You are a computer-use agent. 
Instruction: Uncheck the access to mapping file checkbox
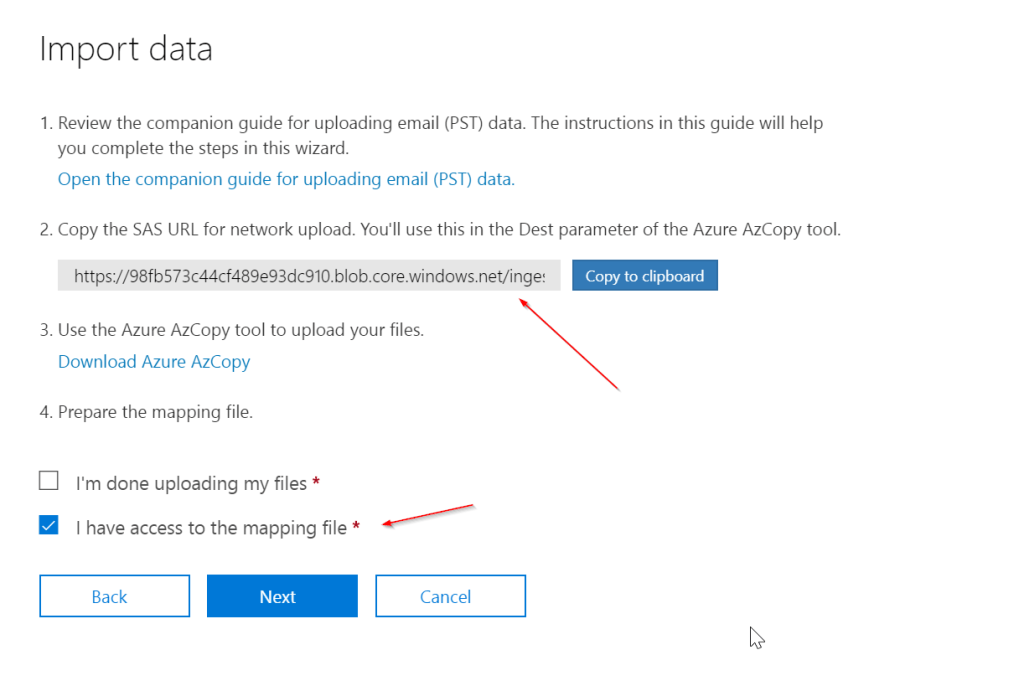pyautogui.click(x=49, y=526)
